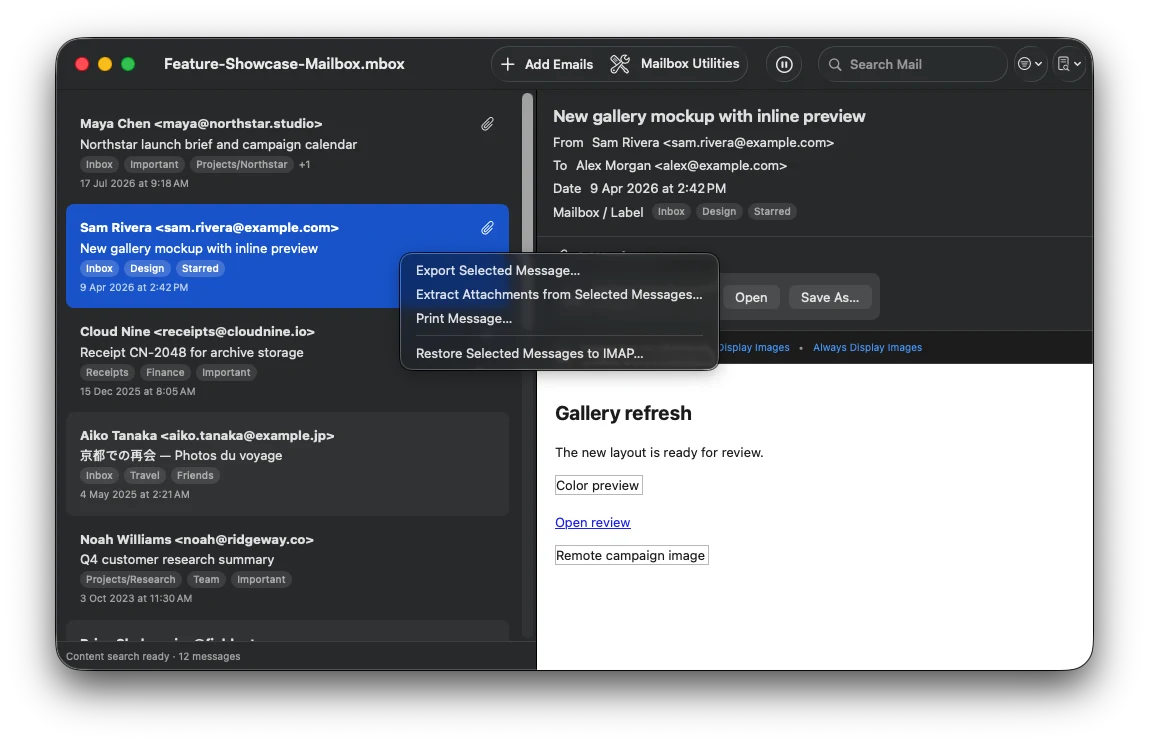
Task: Click the pause indexing button
Action: click(784, 65)
